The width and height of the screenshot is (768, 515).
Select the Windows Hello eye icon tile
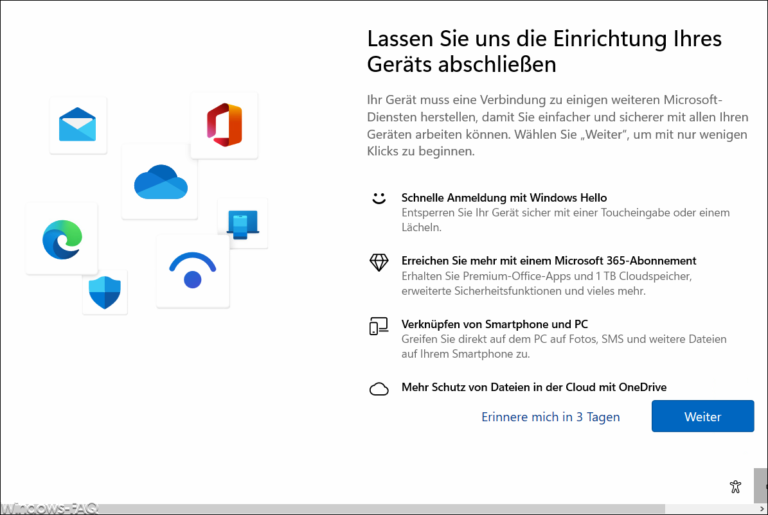coord(193,271)
